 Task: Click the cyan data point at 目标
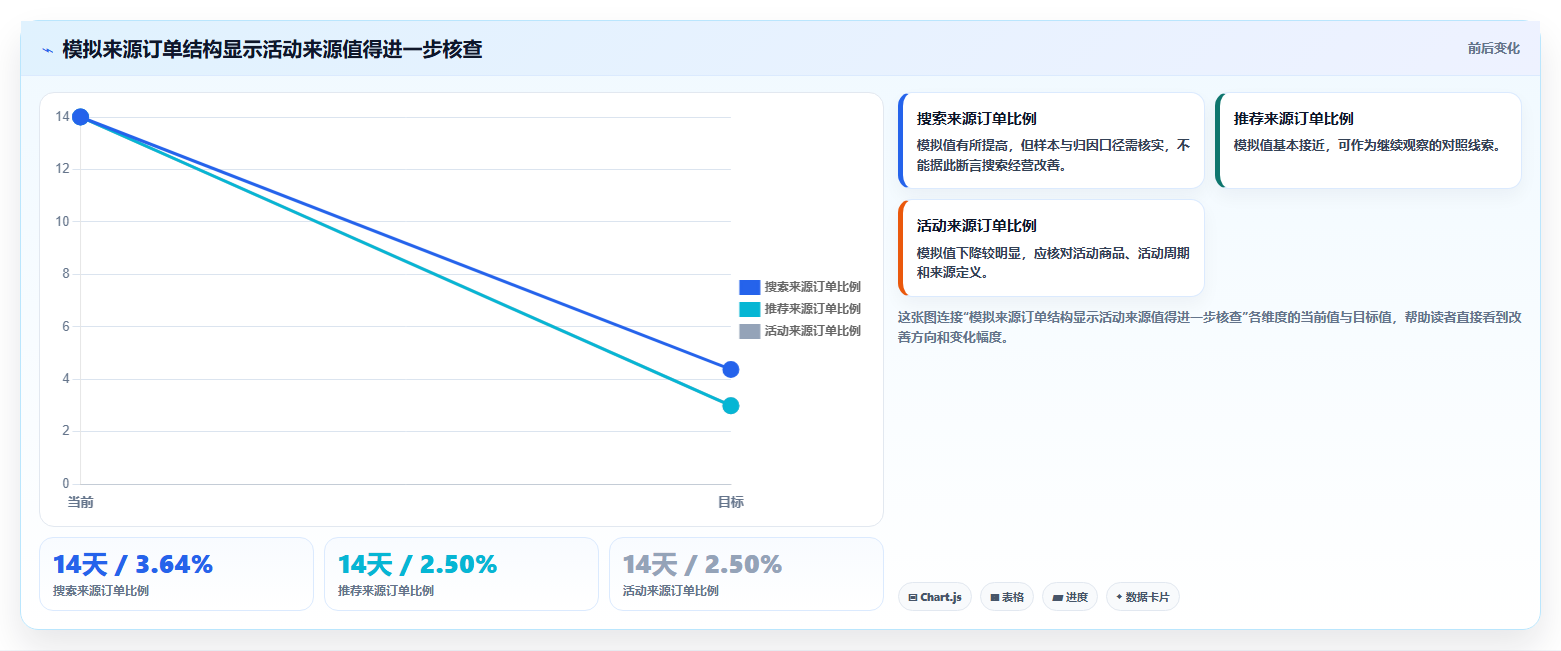click(x=731, y=406)
